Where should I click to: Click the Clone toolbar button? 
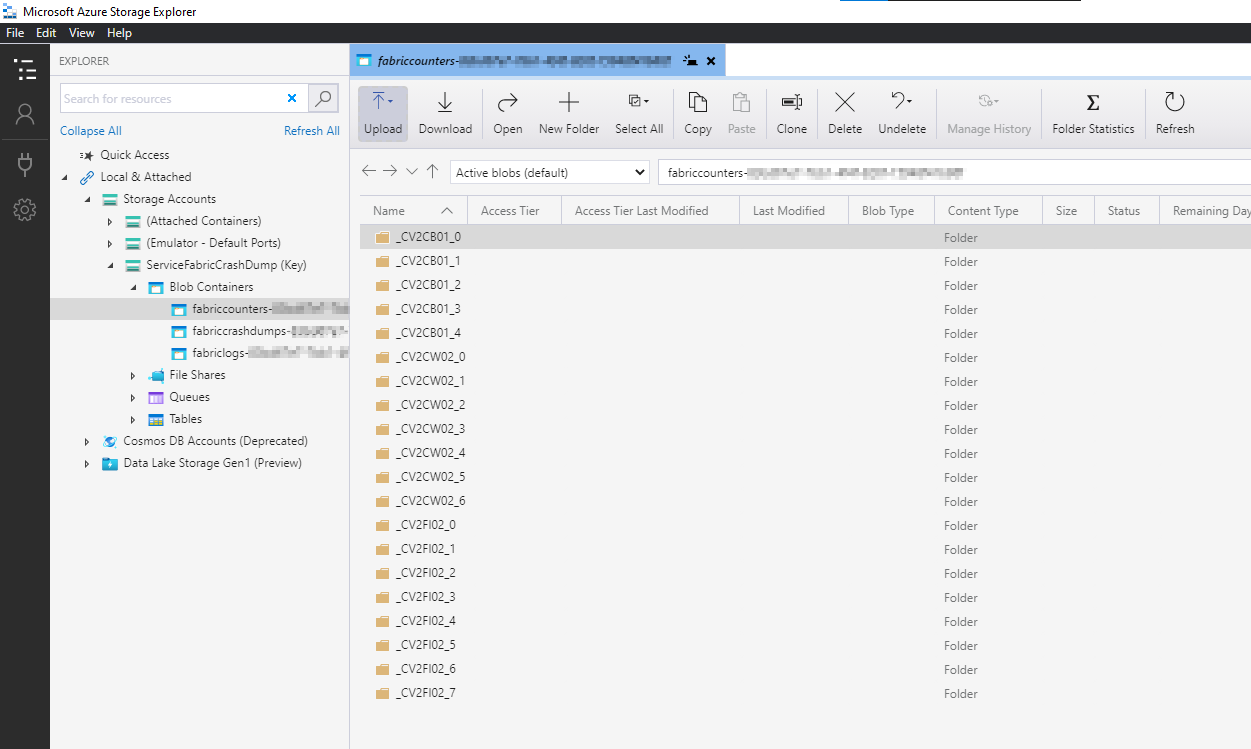click(792, 113)
